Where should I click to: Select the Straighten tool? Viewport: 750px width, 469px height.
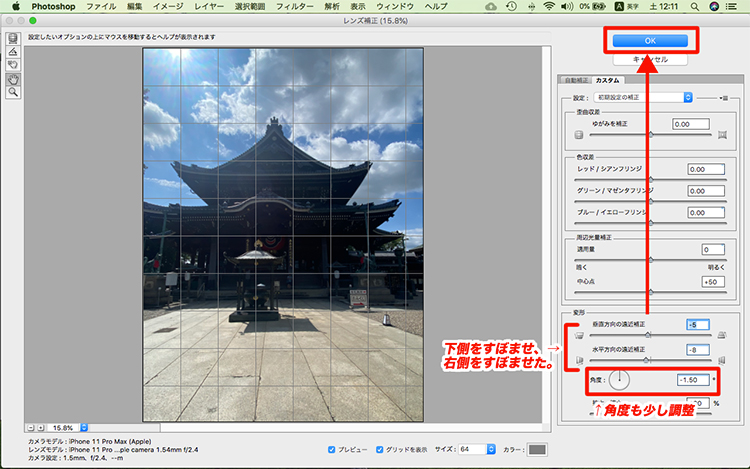tap(13, 52)
